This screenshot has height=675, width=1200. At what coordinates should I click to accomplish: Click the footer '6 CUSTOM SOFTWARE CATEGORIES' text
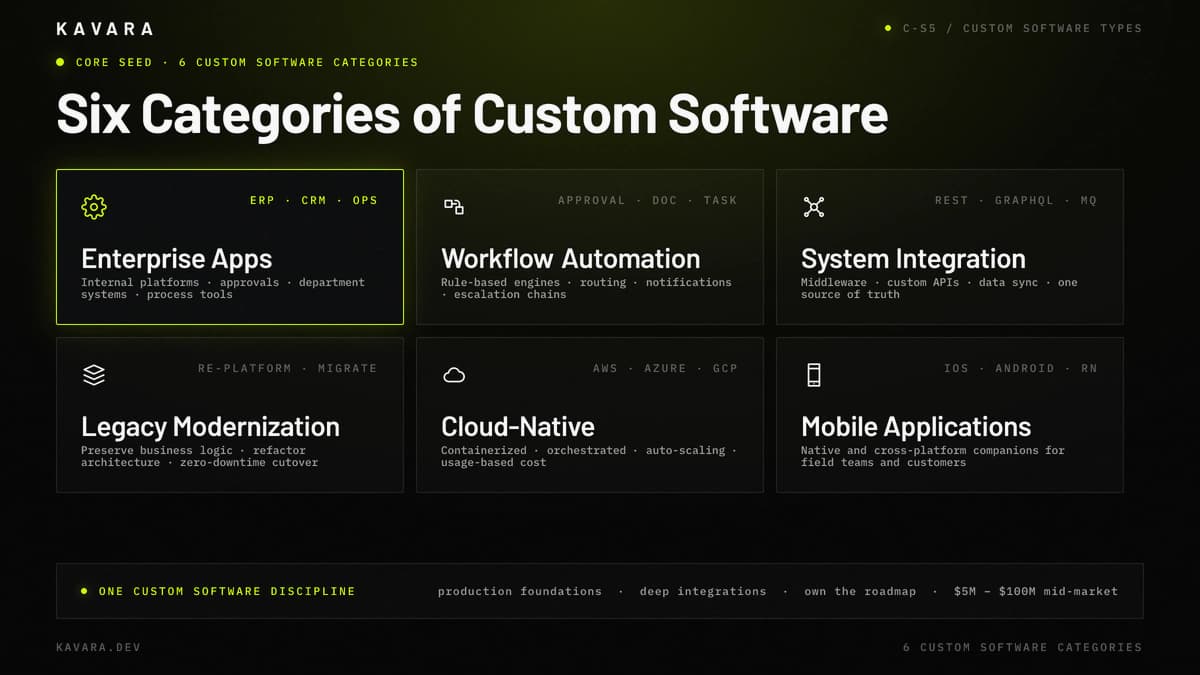pyautogui.click(x=1022, y=647)
